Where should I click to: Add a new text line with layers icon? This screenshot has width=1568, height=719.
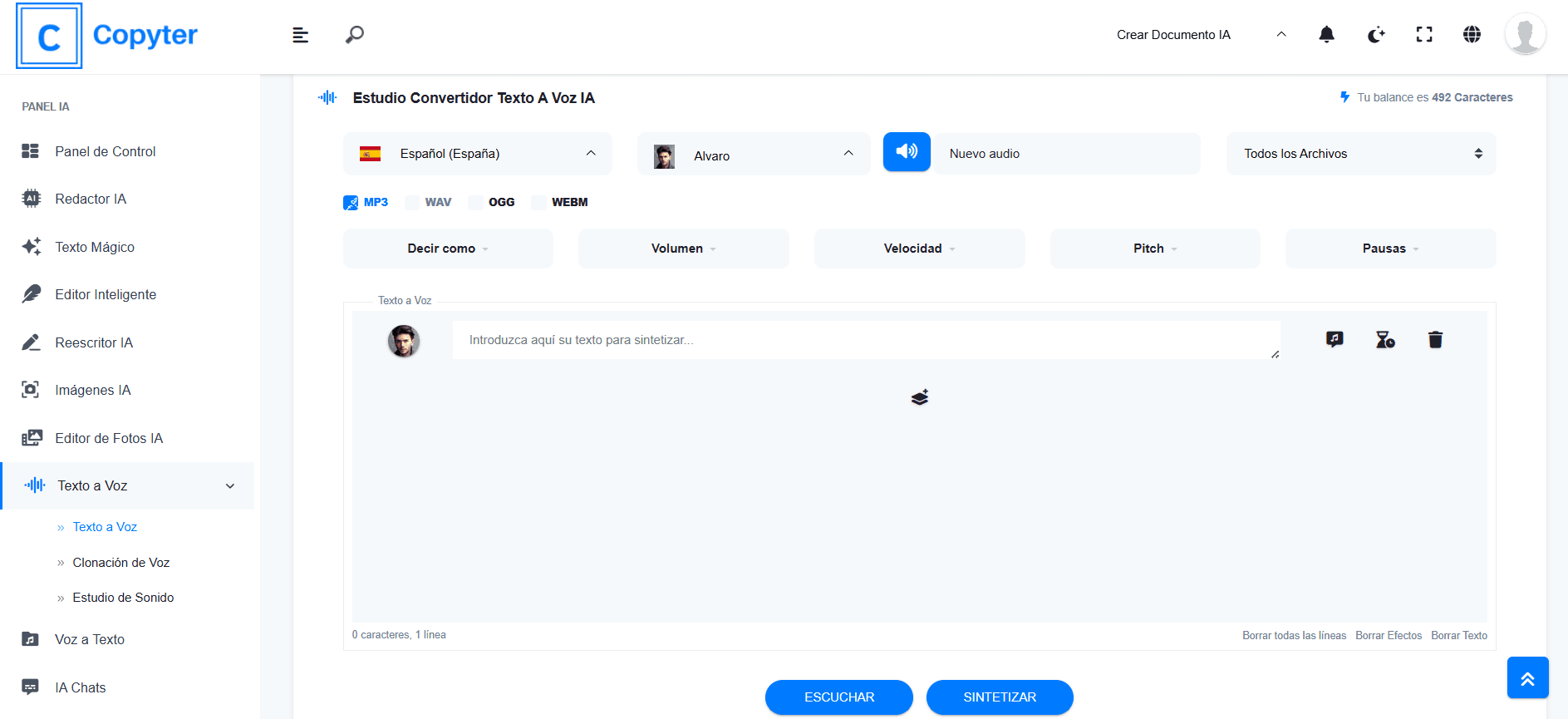tap(919, 397)
